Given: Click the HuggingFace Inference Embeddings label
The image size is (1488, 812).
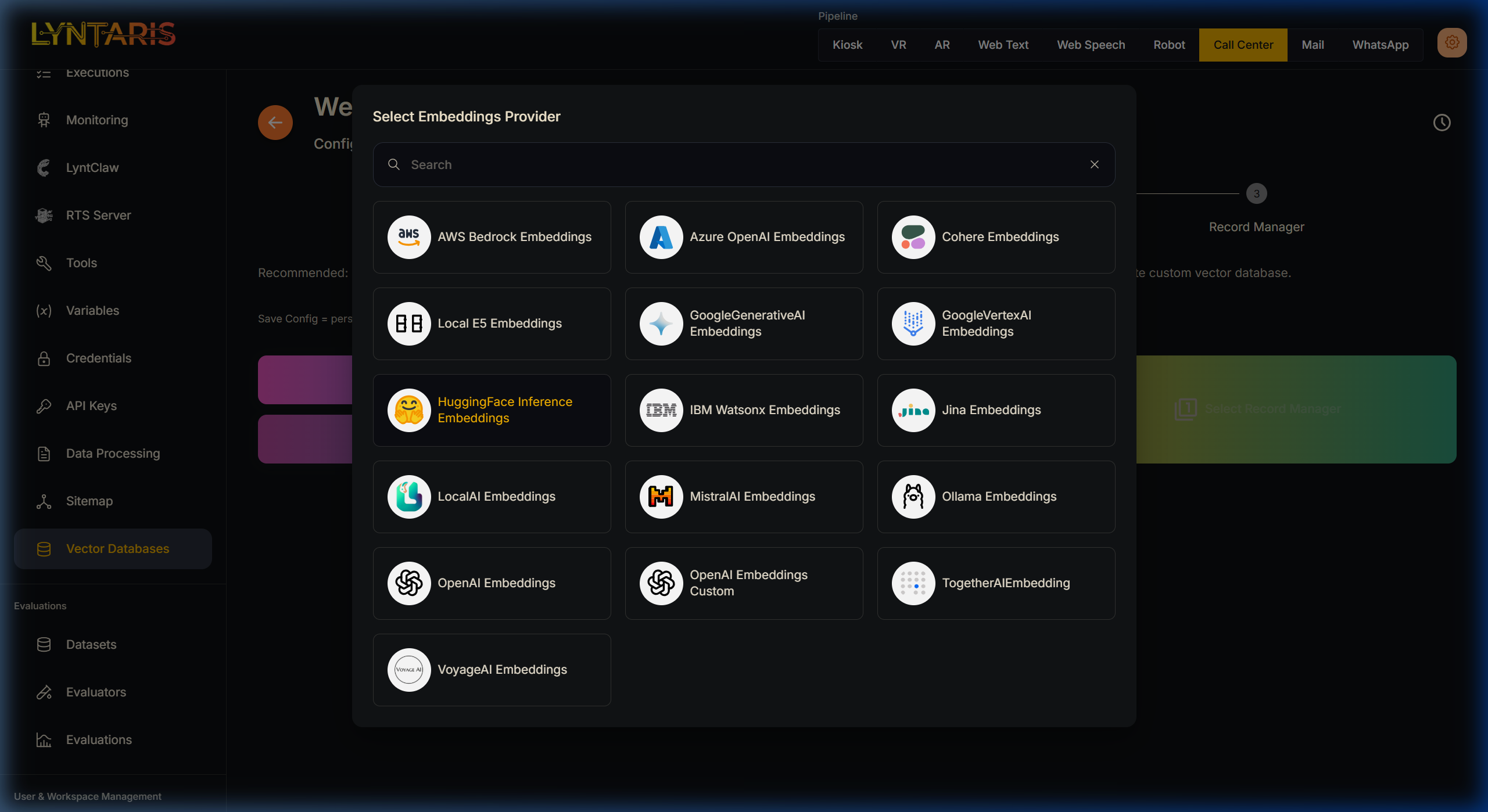Looking at the screenshot, I should click(505, 410).
